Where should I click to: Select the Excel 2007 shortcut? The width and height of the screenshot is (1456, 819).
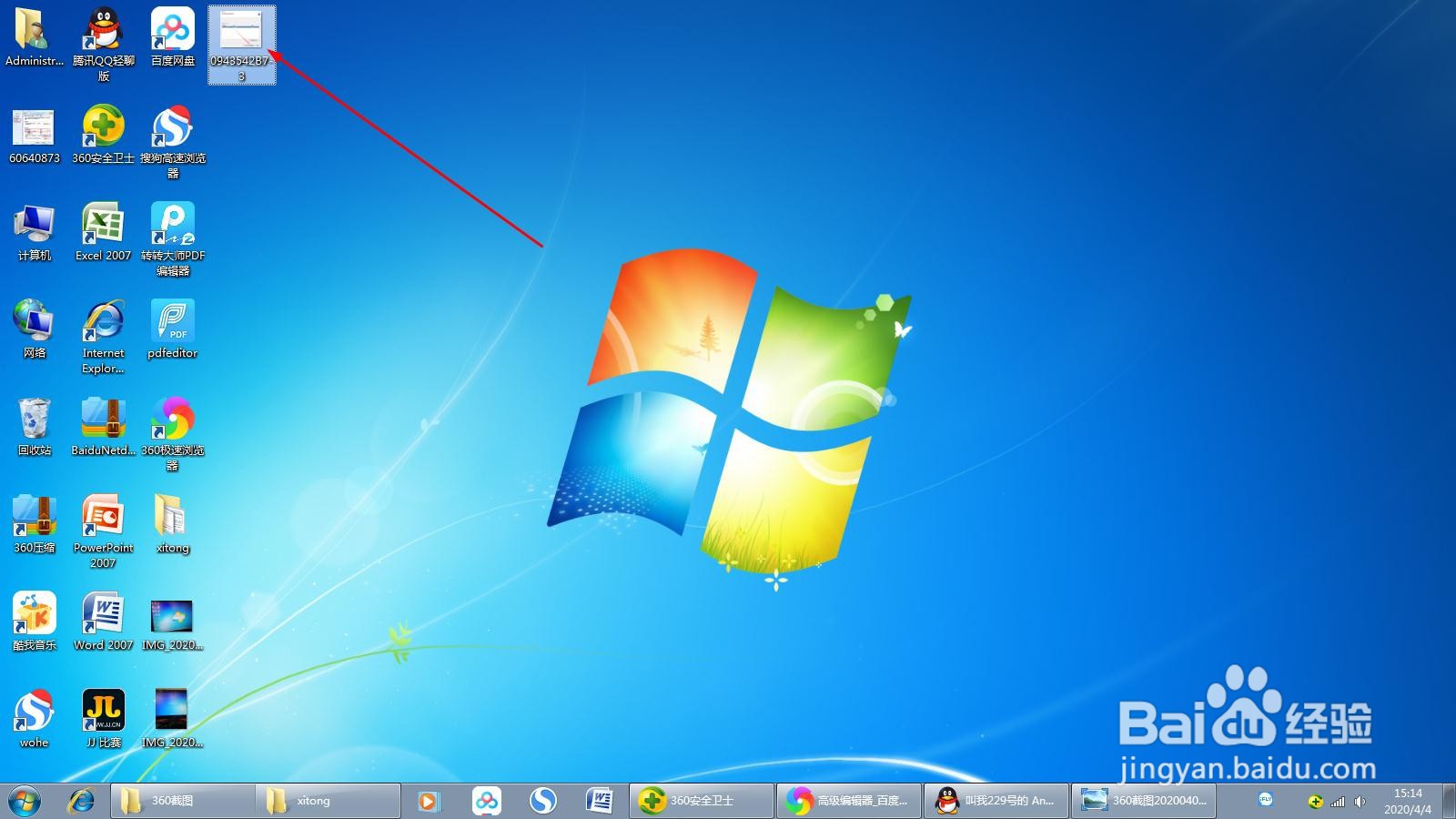click(x=104, y=233)
